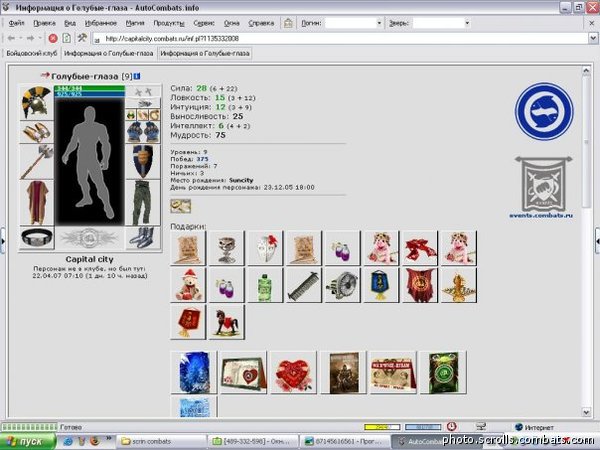Go back with the left arrow button
This screenshot has height=450, width=600.
(x=11, y=38)
